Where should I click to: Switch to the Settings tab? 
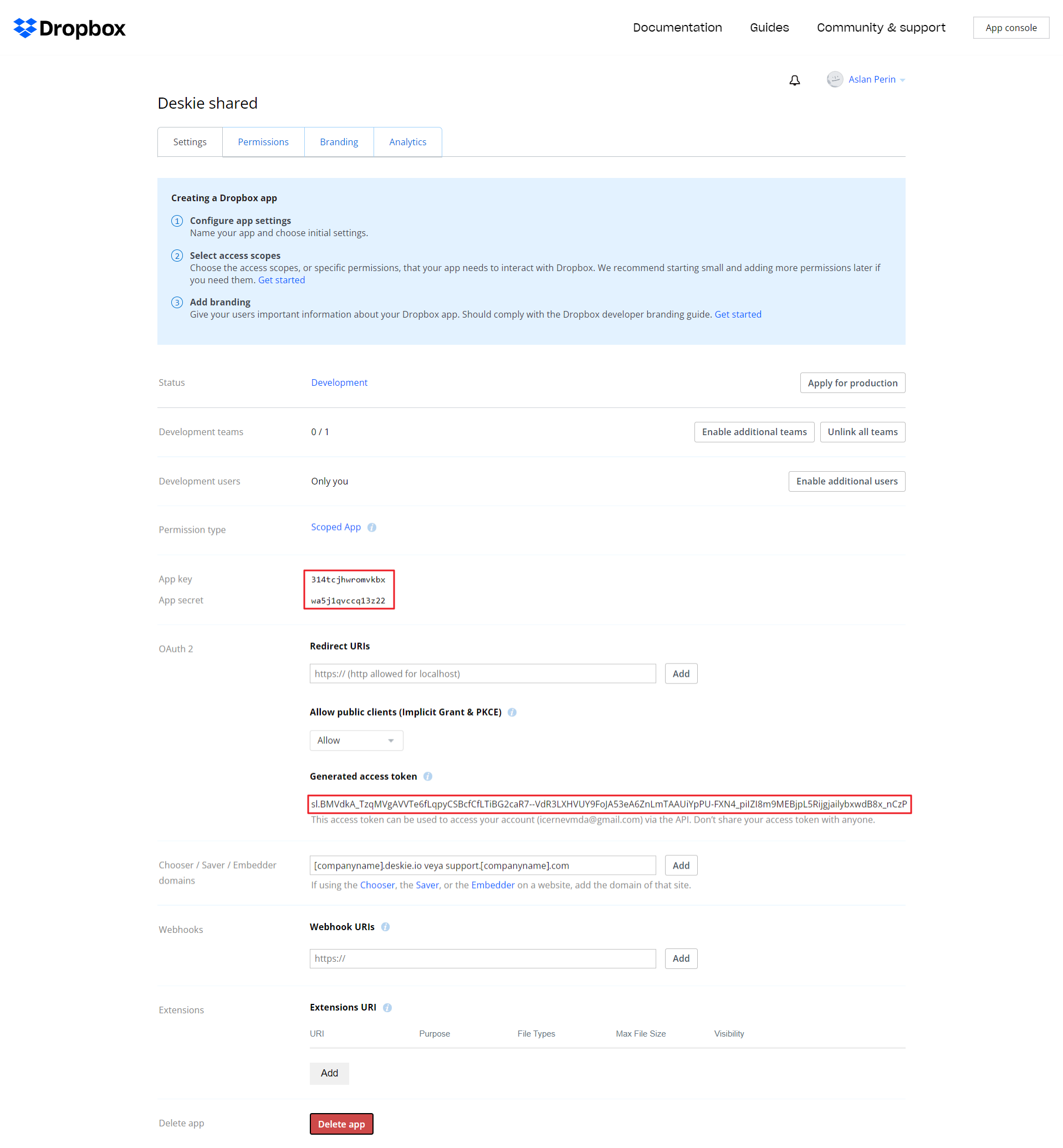click(x=190, y=141)
